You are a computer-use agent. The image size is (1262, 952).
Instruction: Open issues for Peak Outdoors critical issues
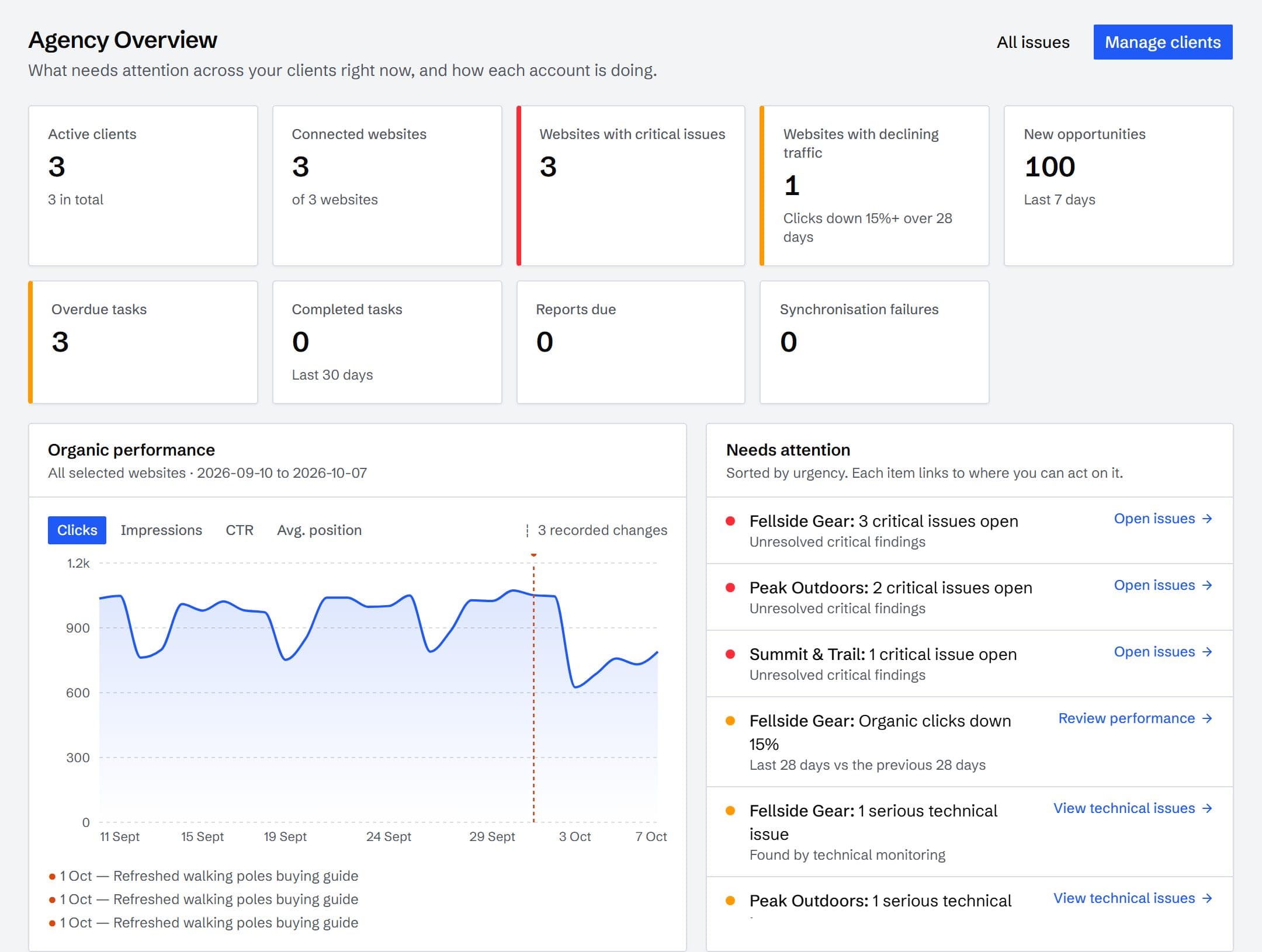(1163, 585)
